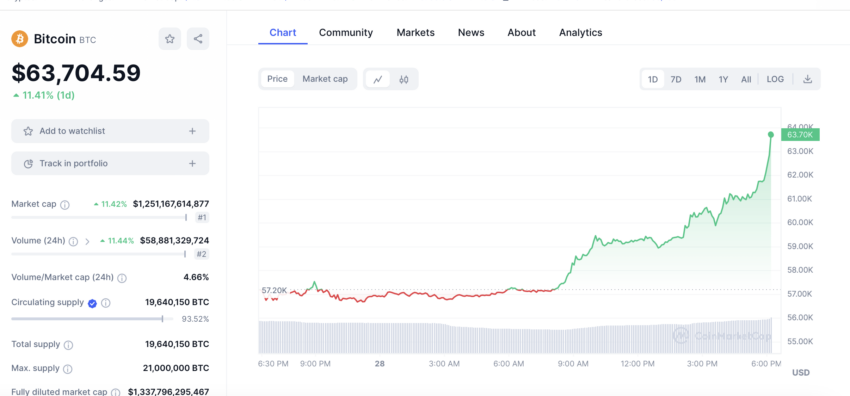Click the download chart icon
The image size is (850, 396).
click(807, 79)
